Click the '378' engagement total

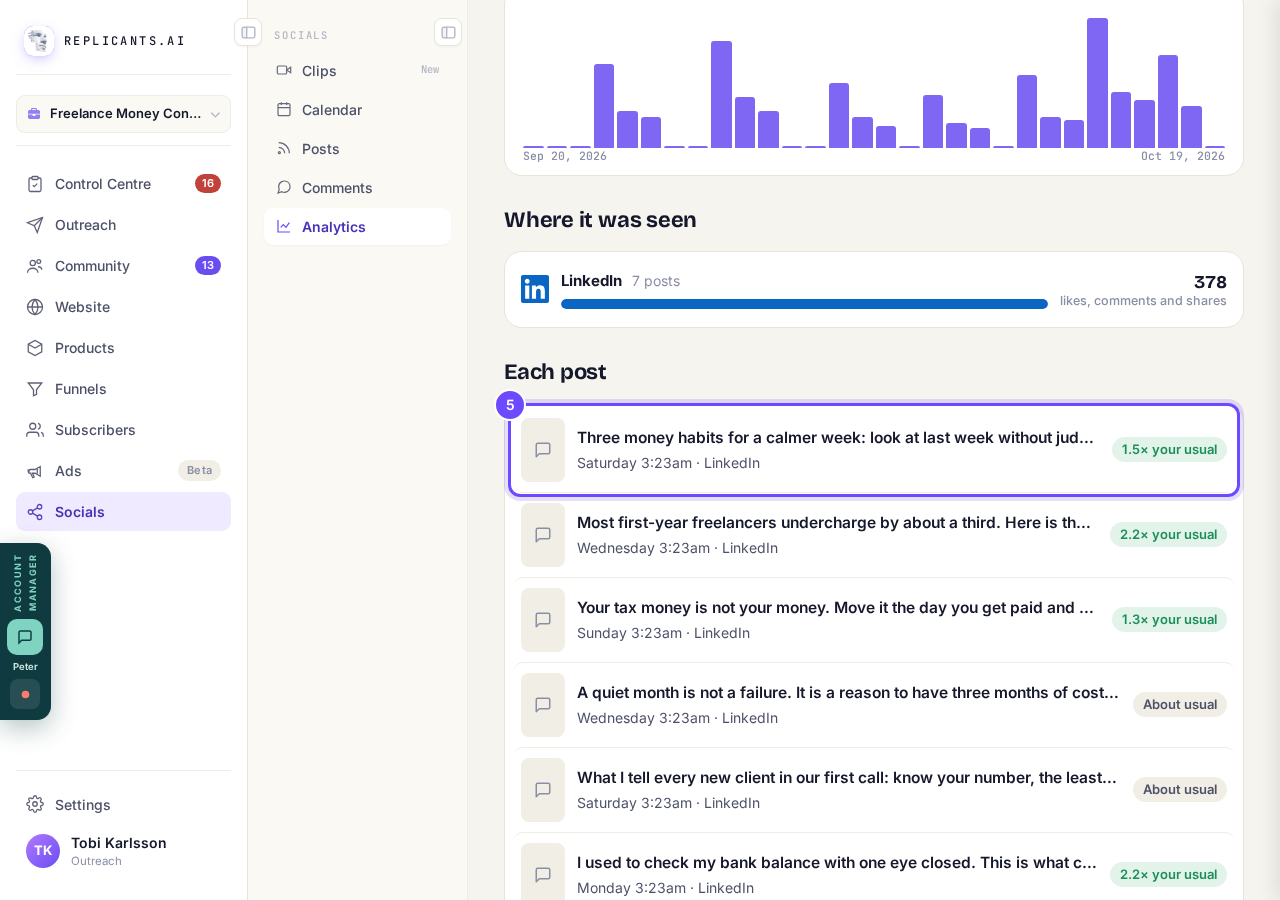click(x=1210, y=282)
